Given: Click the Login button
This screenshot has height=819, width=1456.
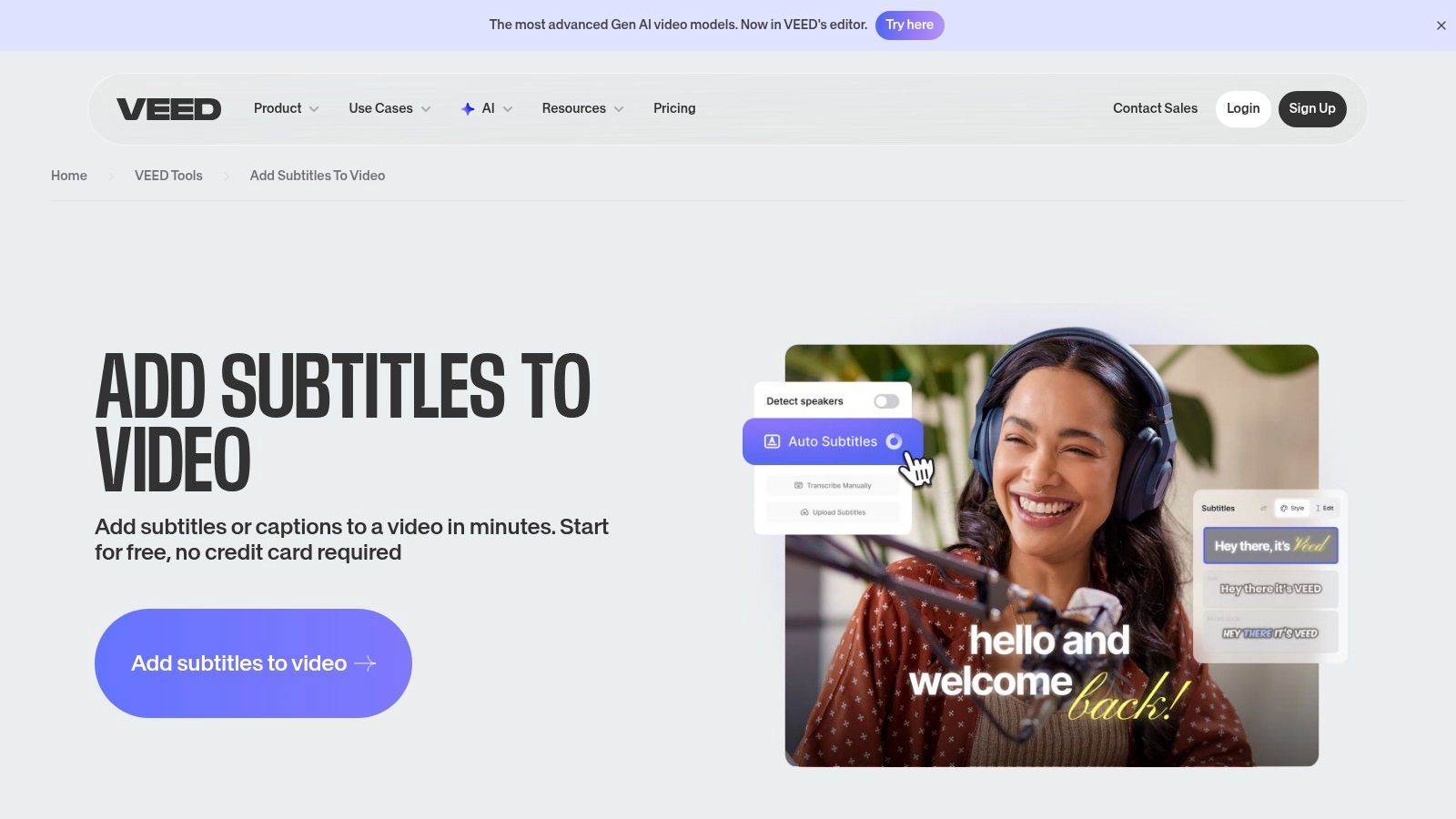Looking at the screenshot, I should pos(1243,108).
